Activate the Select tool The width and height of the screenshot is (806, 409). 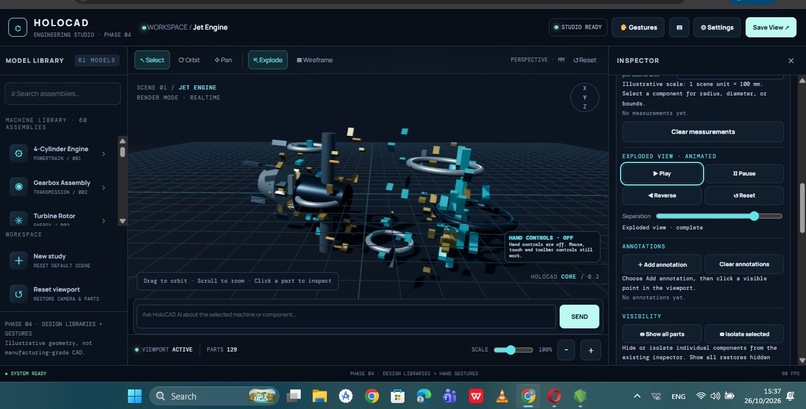point(152,60)
